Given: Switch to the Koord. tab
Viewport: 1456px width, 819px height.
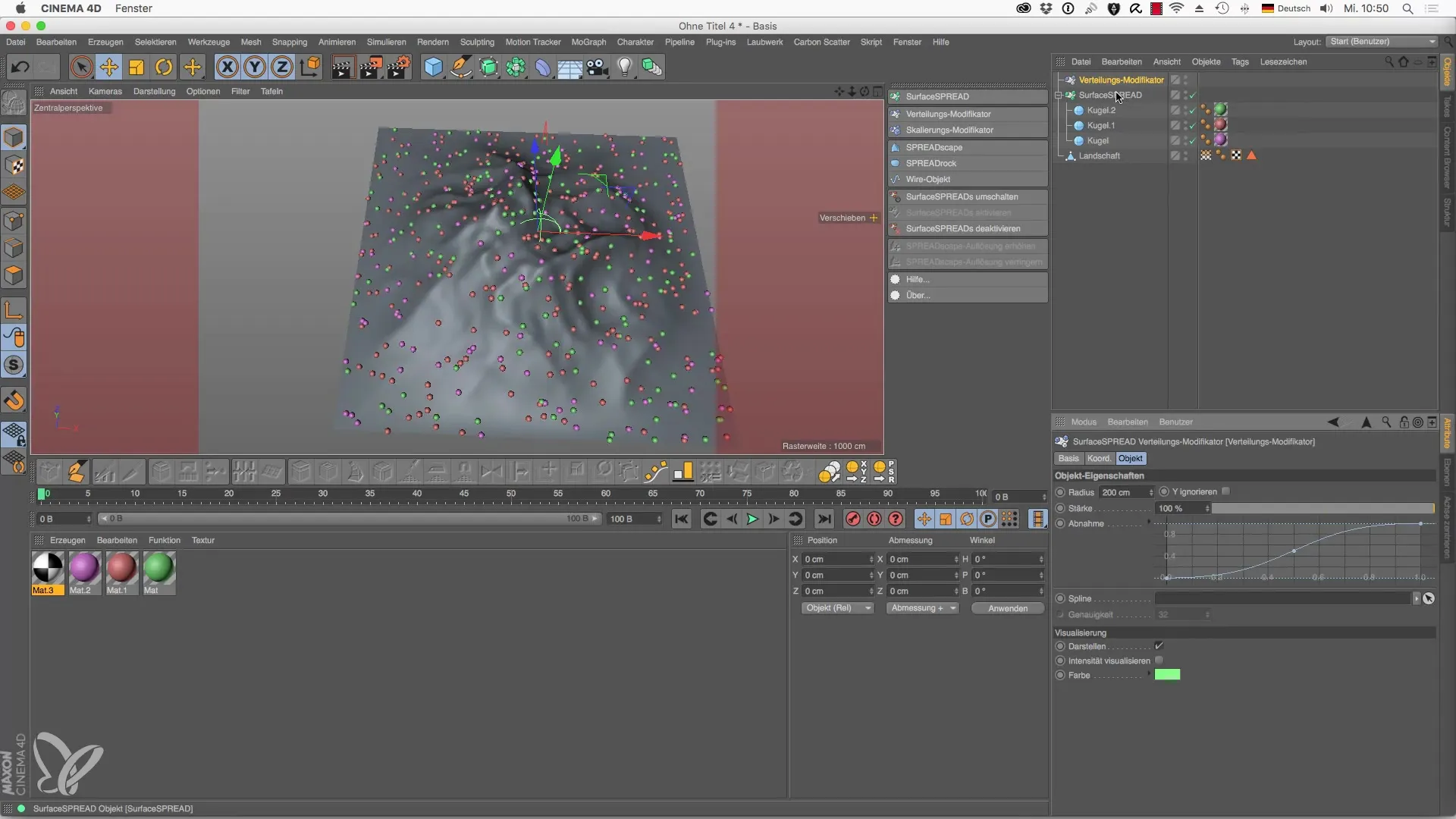Looking at the screenshot, I should click(x=1099, y=458).
